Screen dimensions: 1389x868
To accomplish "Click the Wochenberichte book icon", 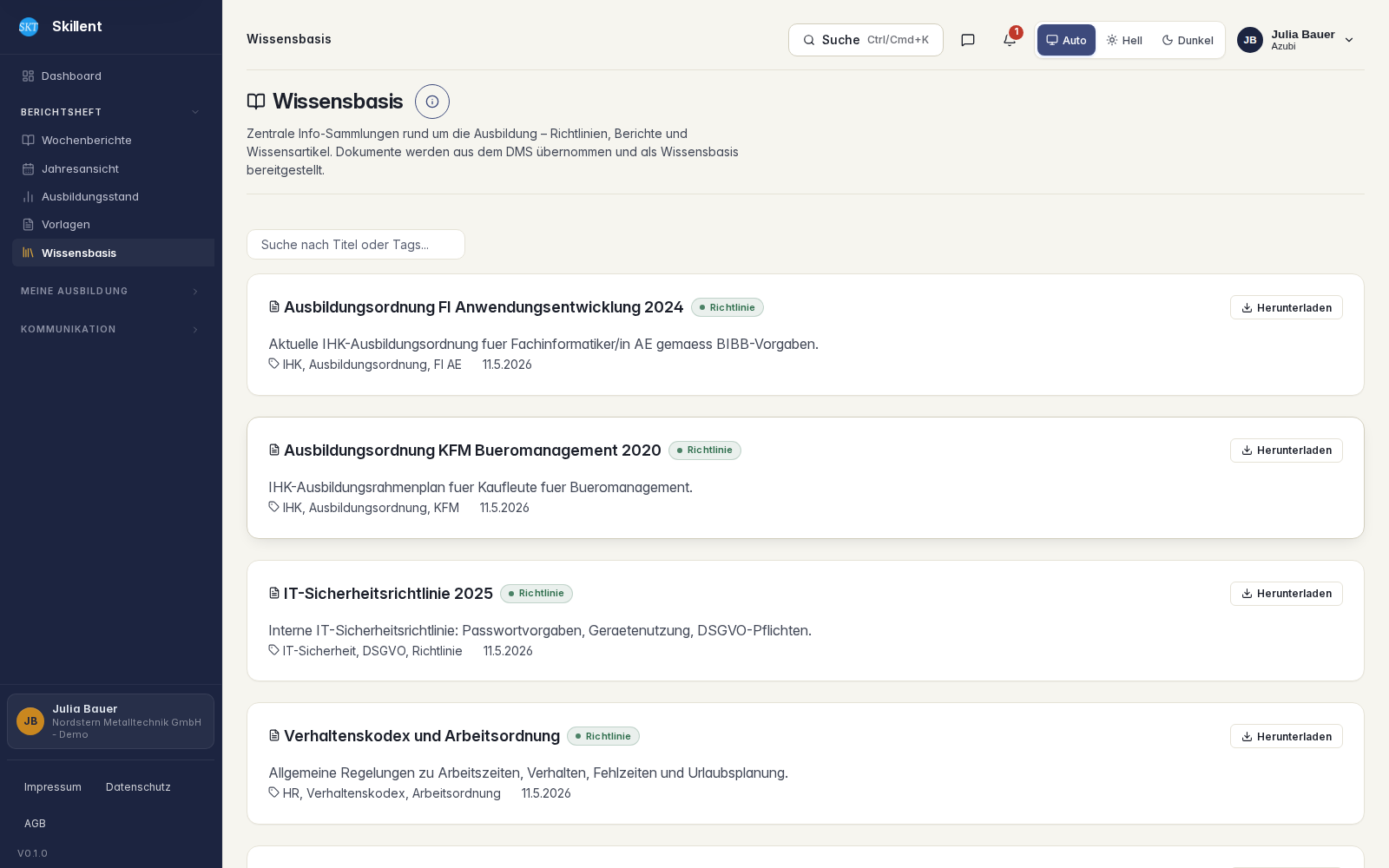I will (28, 141).
